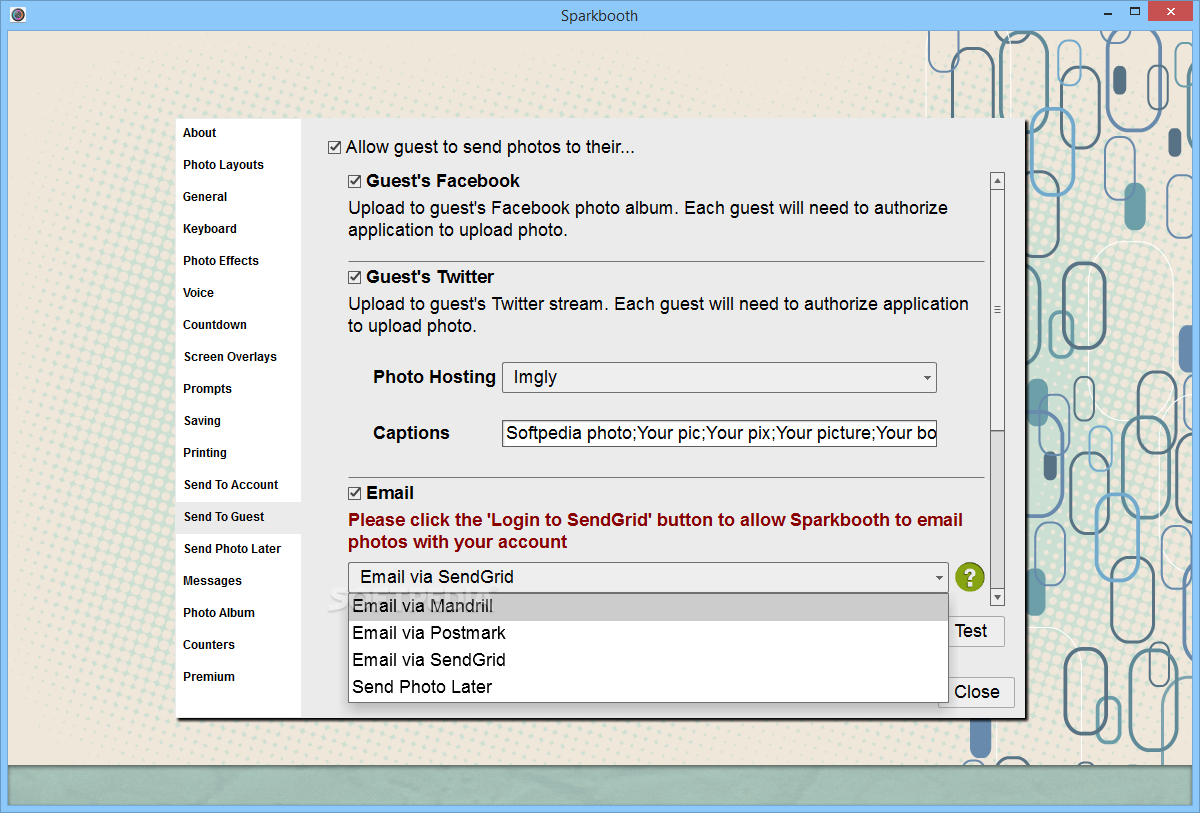
Task: Switch to Photo Effects settings
Action: point(238,261)
